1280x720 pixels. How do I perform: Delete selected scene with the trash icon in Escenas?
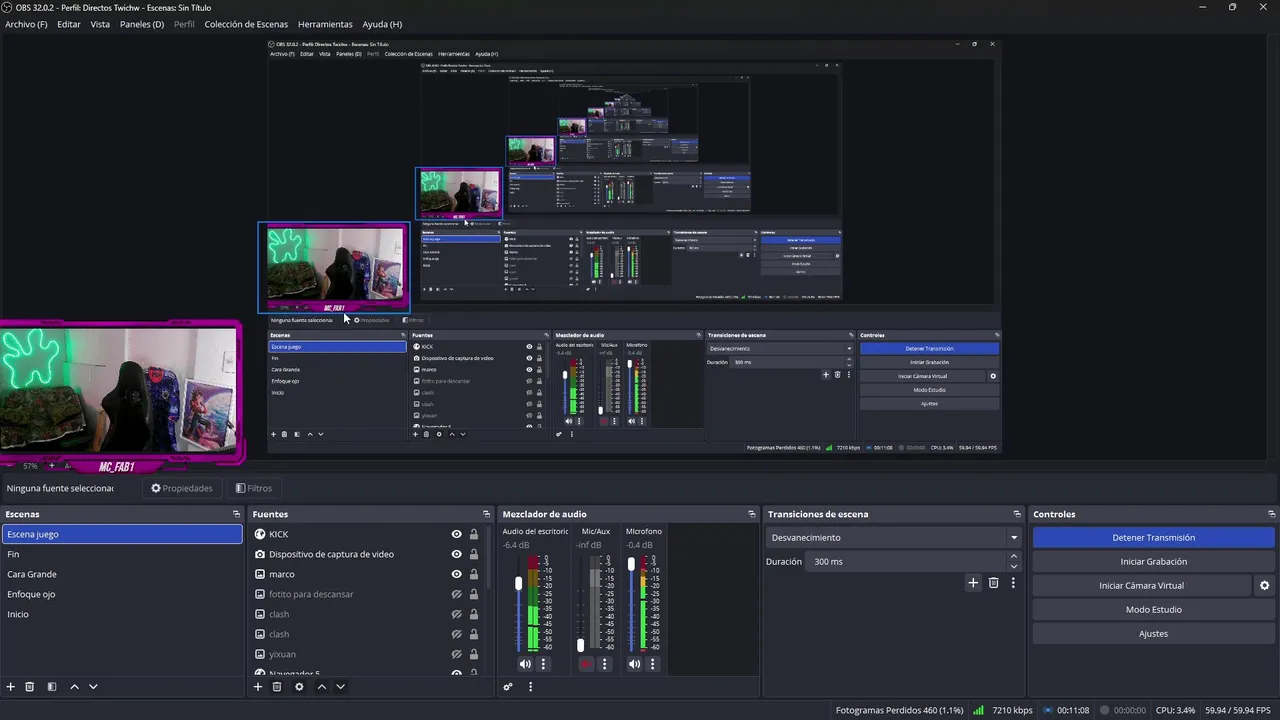pos(30,687)
